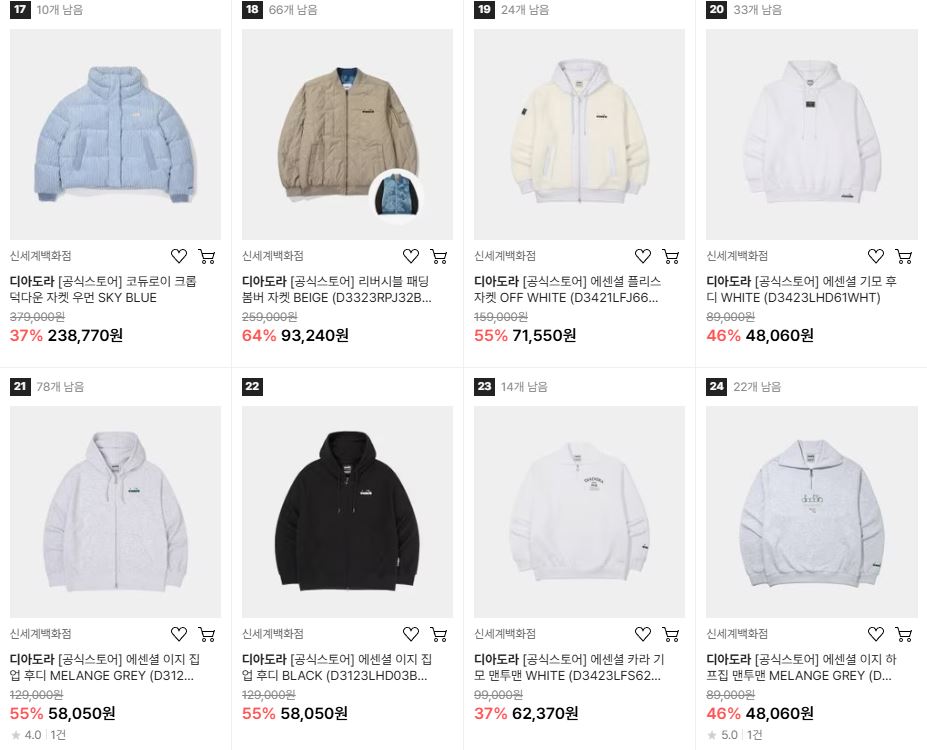Add white essential hoodie to cart
This screenshot has width=927, height=750.
[x=903, y=257]
